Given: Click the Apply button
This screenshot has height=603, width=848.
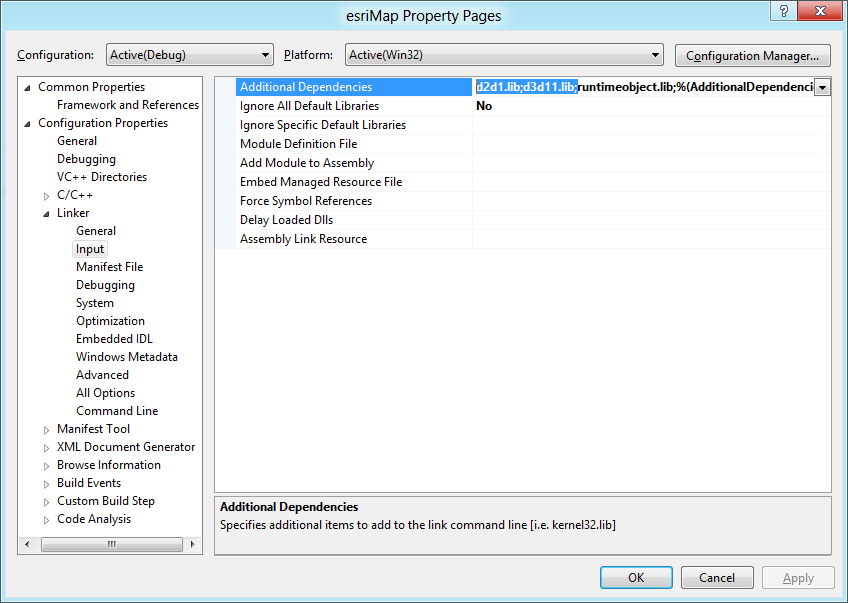Looking at the screenshot, I should (798, 578).
